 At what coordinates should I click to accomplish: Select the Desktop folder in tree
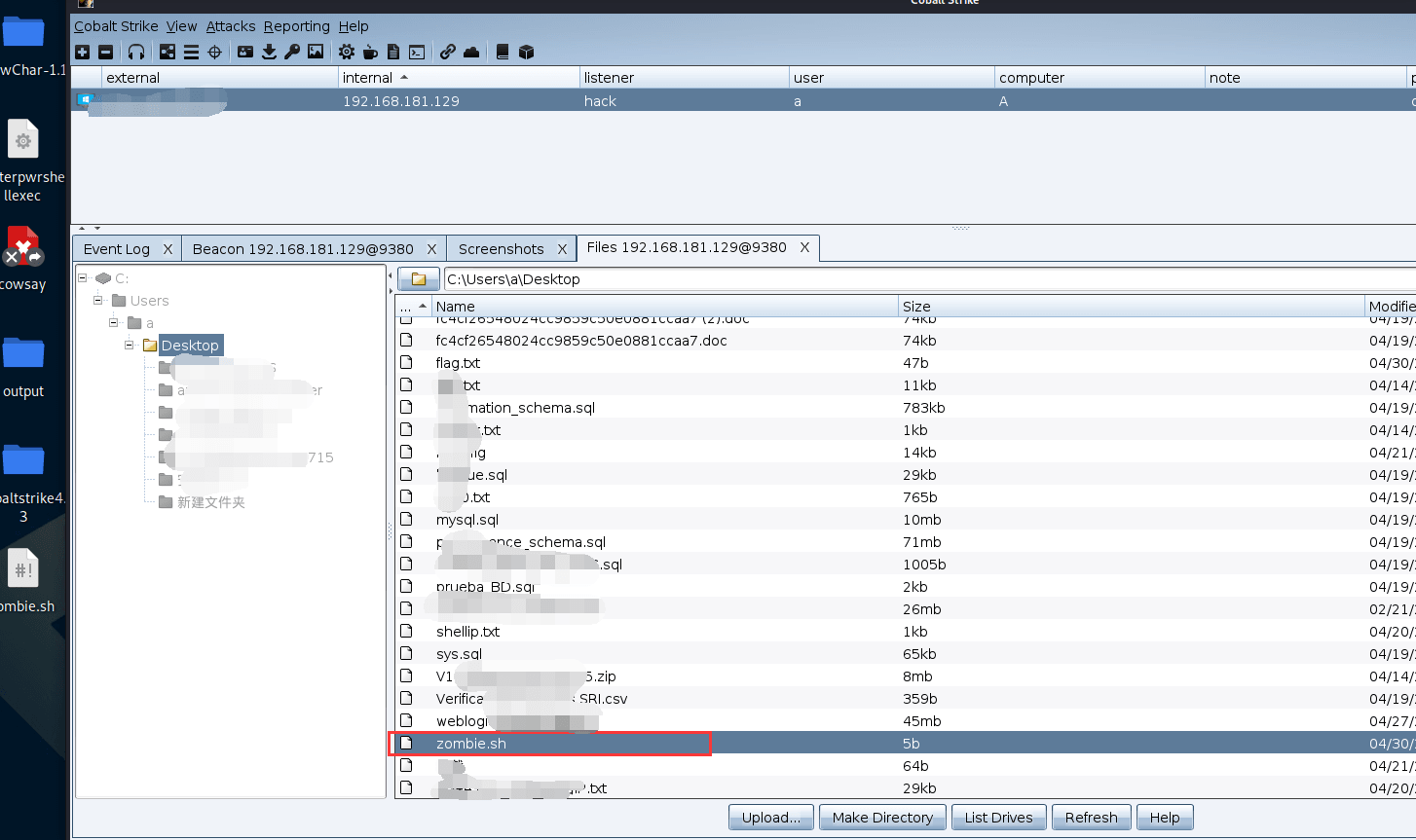click(x=190, y=345)
